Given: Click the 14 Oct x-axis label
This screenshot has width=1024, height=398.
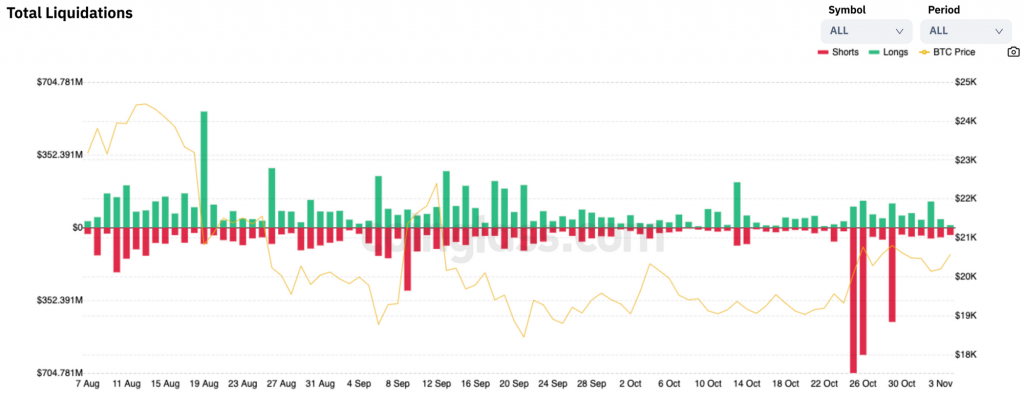Looking at the screenshot, I should coord(746,384).
